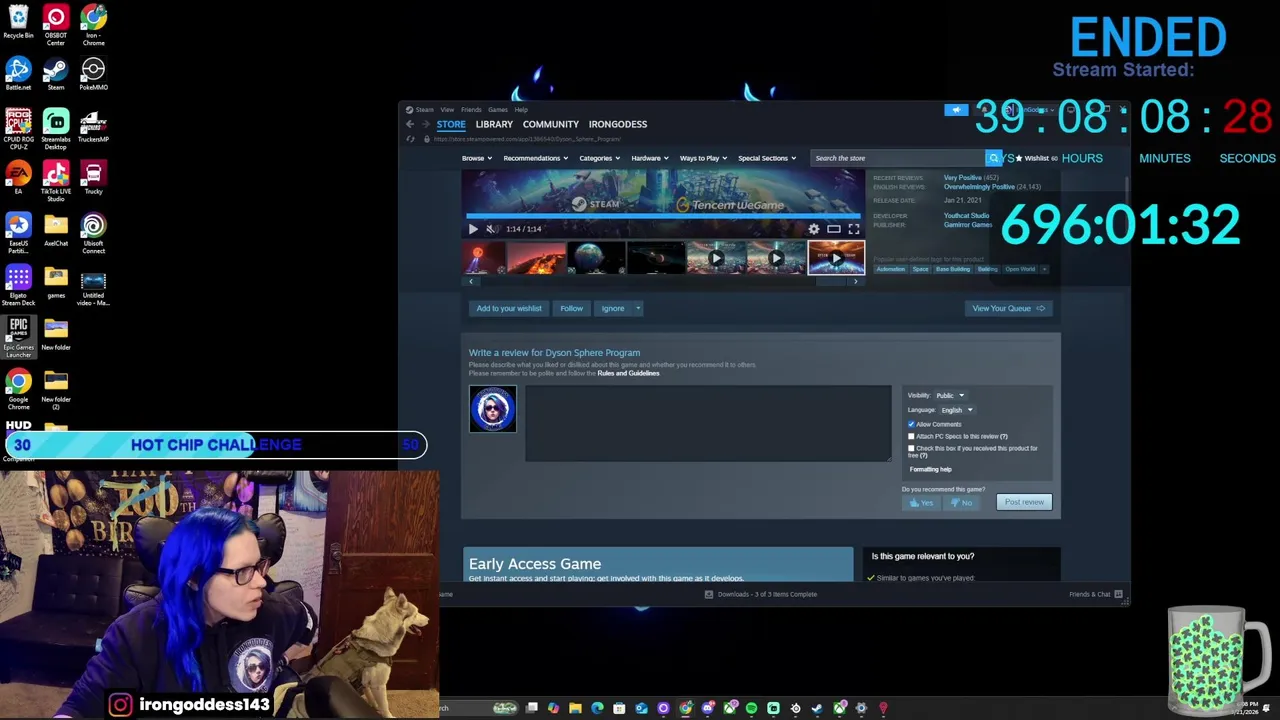Open OBSBOT Center desktop icon
The image size is (1280, 720).
[56, 25]
